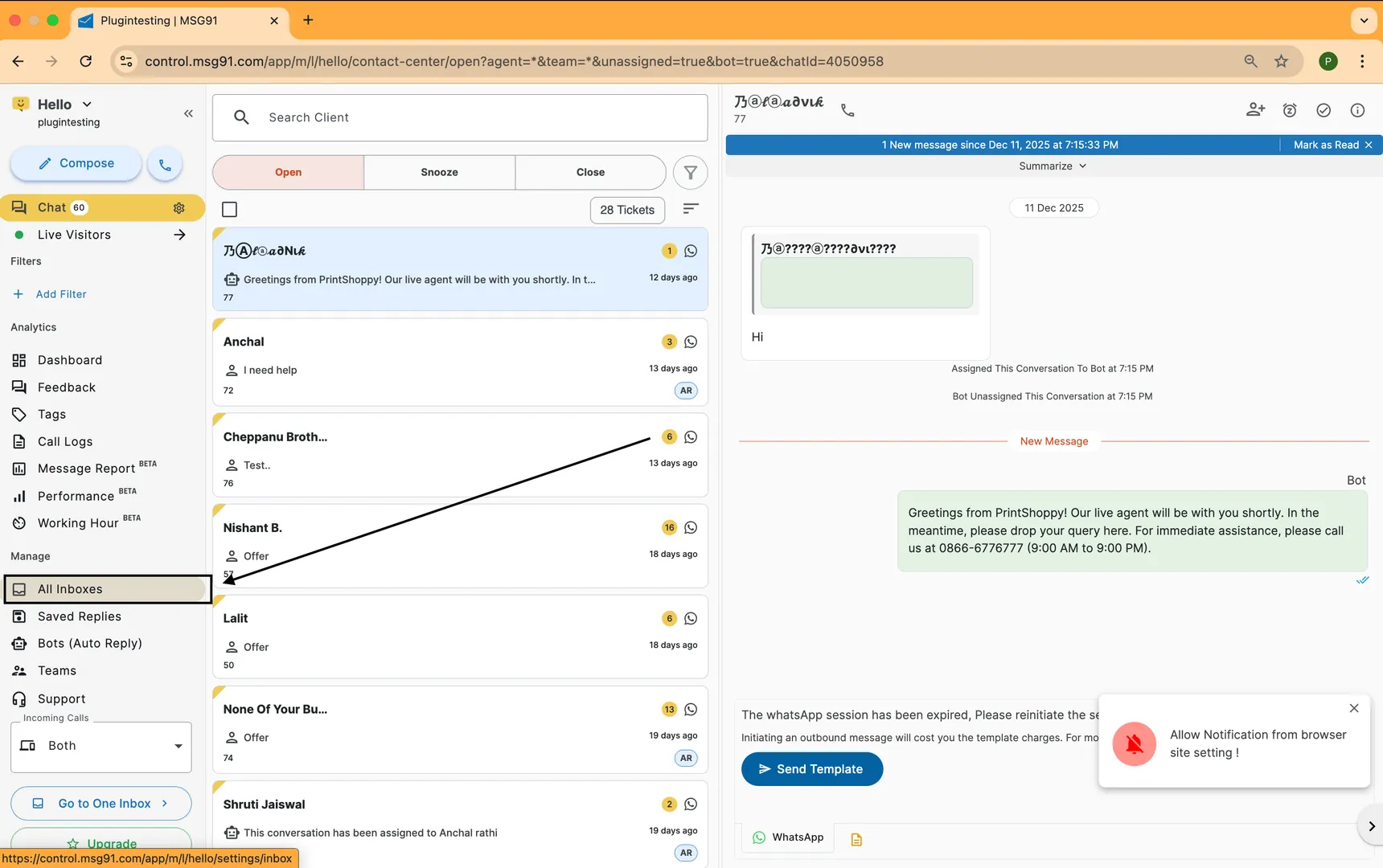
Task: Open Tags page
Action: click(x=52, y=415)
